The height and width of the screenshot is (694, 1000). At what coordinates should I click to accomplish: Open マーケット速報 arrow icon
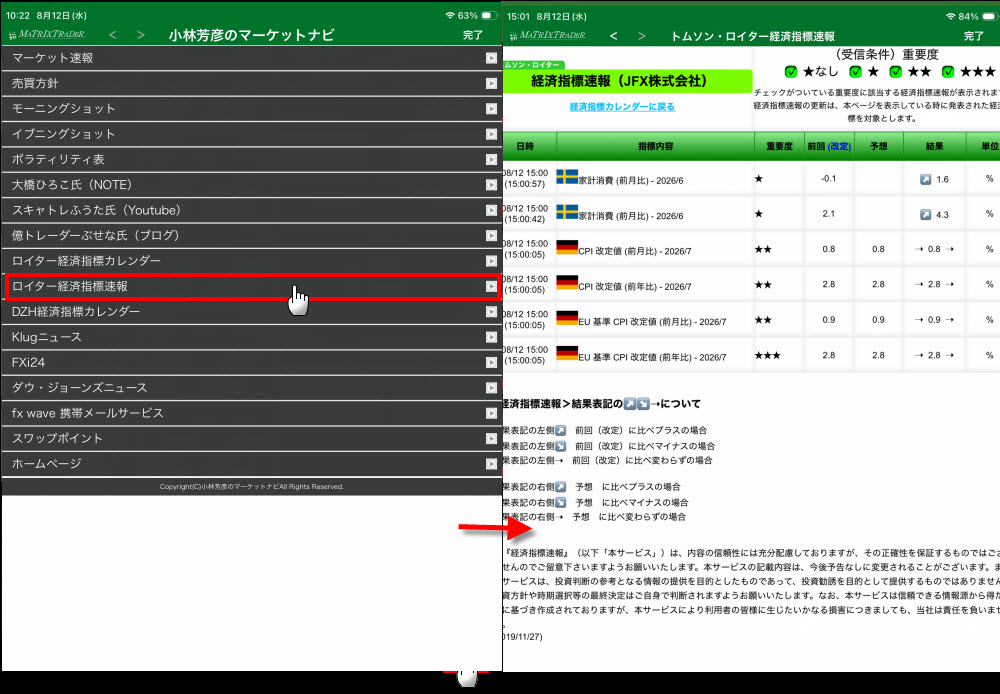(491, 58)
